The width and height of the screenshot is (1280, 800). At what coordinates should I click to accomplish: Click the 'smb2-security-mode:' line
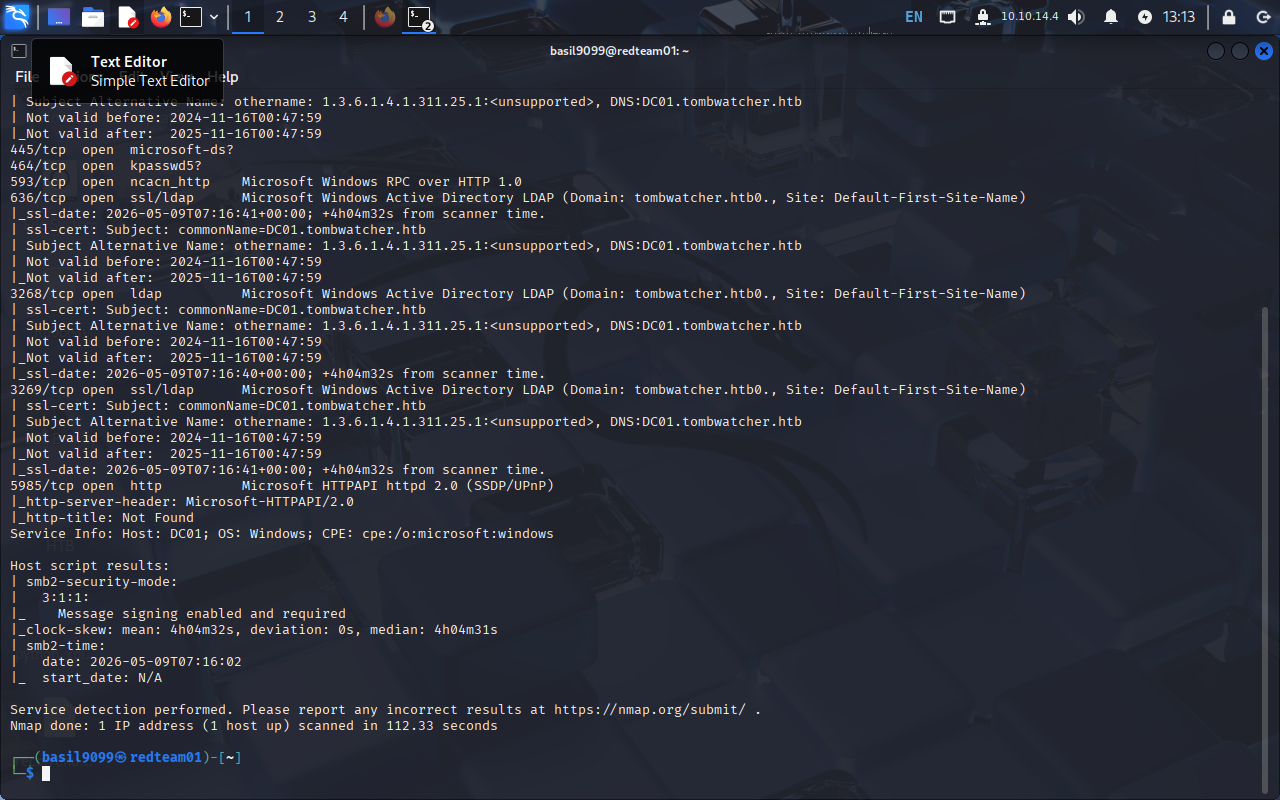[94, 582]
